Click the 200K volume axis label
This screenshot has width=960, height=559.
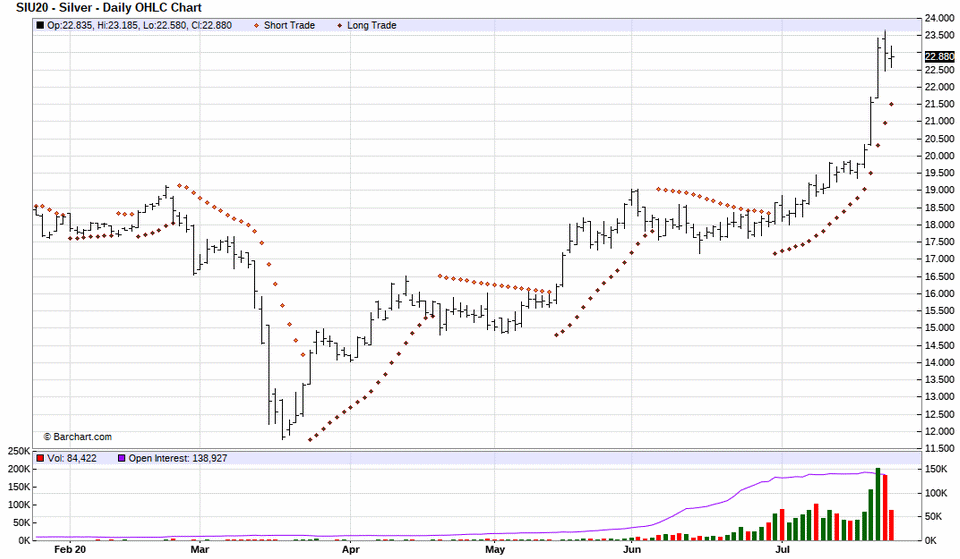tap(19, 469)
